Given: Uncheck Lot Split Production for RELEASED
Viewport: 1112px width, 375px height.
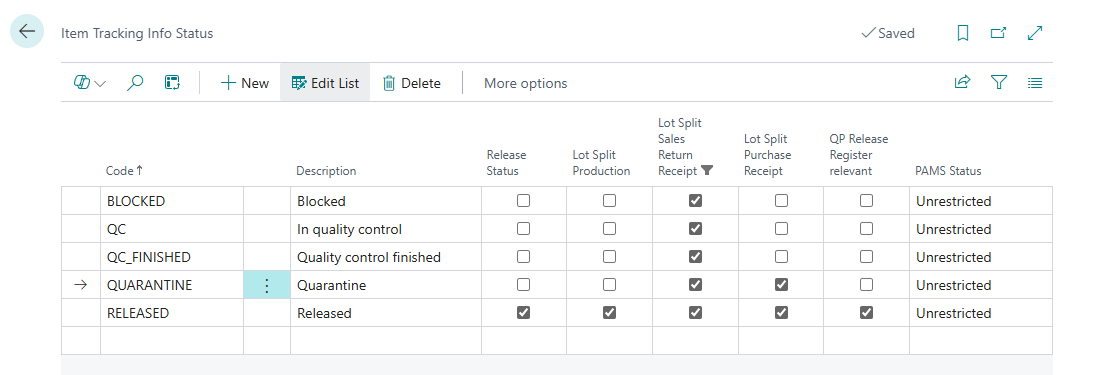Looking at the screenshot, I should (x=609, y=313).
